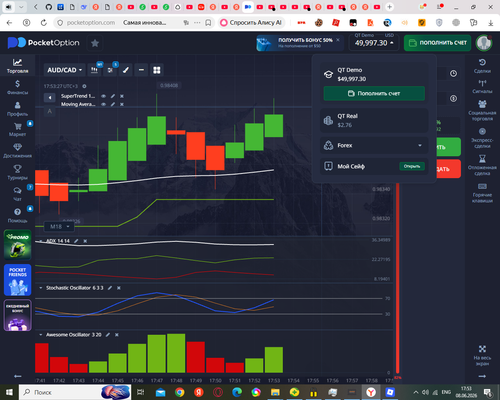Select the drawing tools brush icon
Viewport: 500px width, 400px height.
coord(126,70)
